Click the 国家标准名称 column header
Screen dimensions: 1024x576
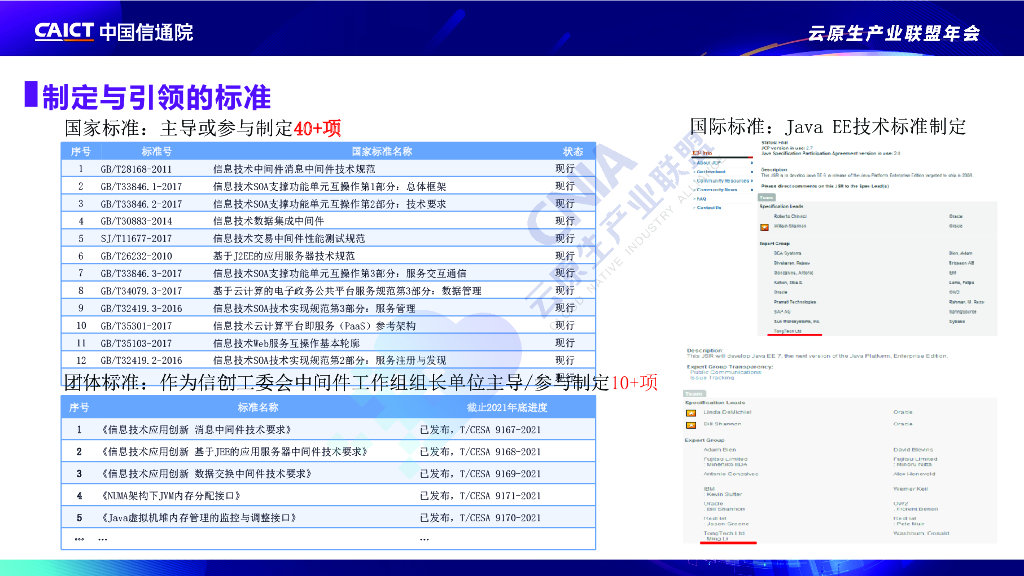(x=382, y=152)
